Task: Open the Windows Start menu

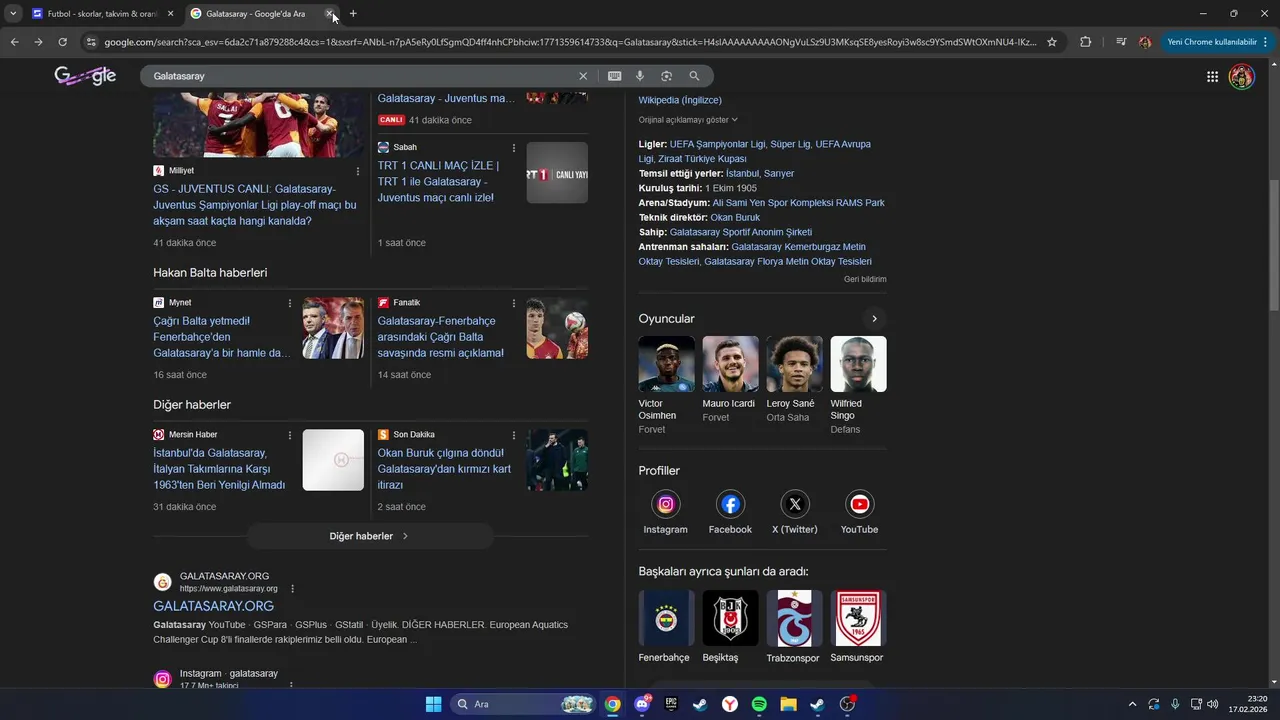Action: point(433,704)
